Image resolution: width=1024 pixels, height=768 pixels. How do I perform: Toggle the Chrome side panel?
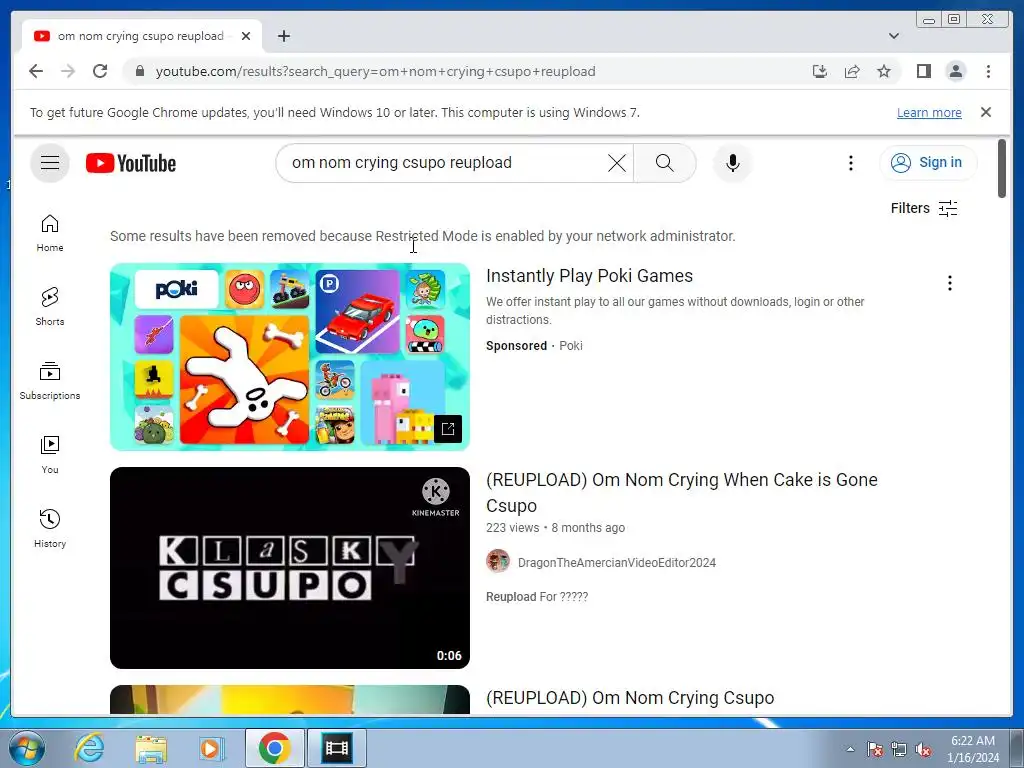[923, 71]
